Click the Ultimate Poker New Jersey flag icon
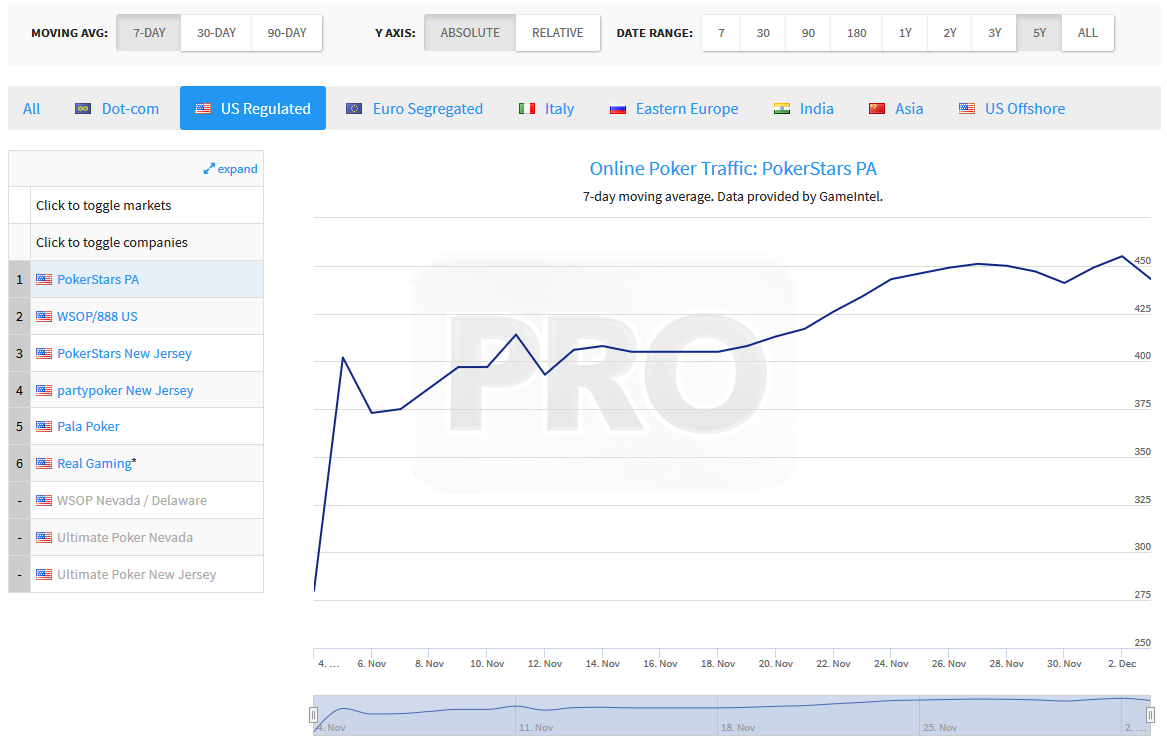Image resolution: width=1167 pixels, height=751 pixels. pos(44,575)
